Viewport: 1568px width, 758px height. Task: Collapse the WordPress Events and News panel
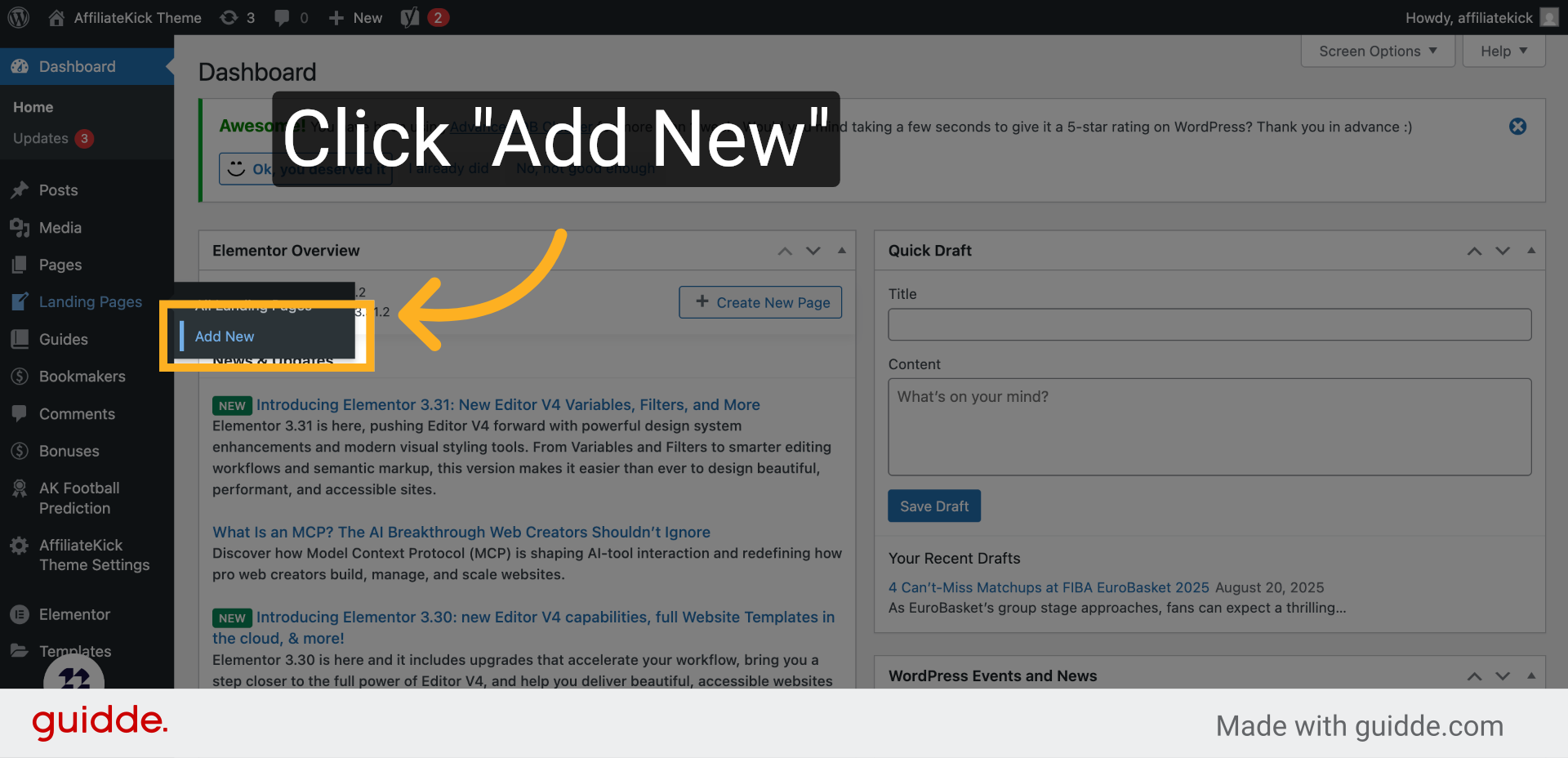pyautogui.click(x=1531, y=676)
